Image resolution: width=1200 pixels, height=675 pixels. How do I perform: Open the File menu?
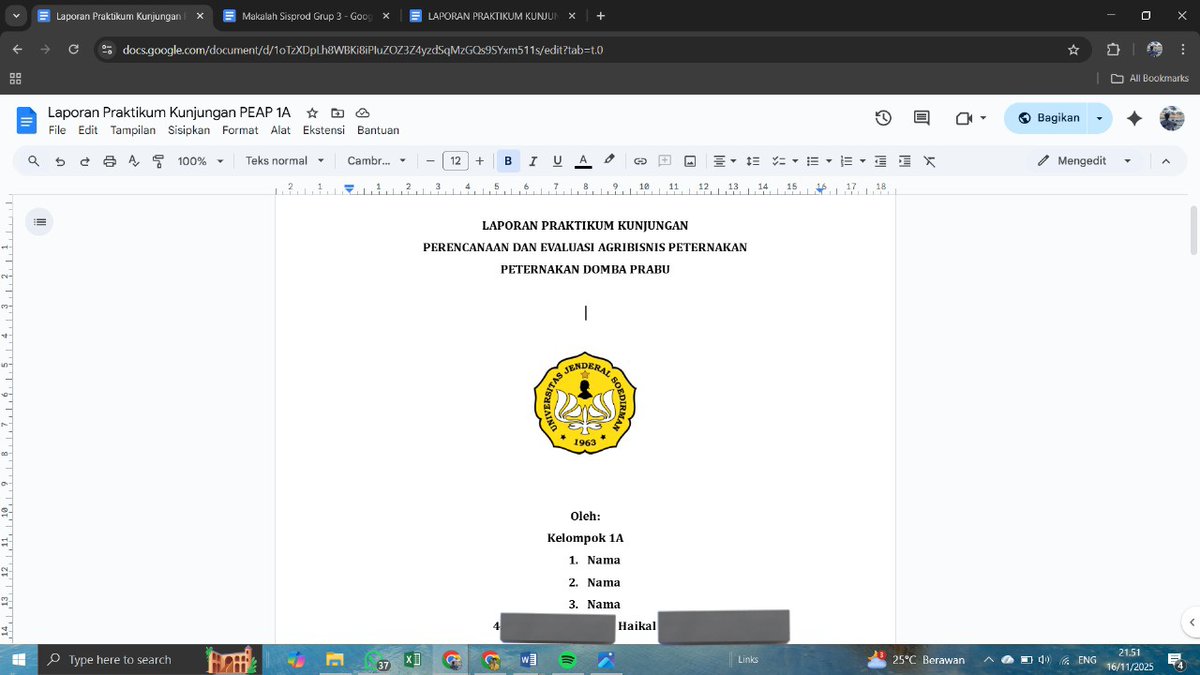tap(57, 130)
